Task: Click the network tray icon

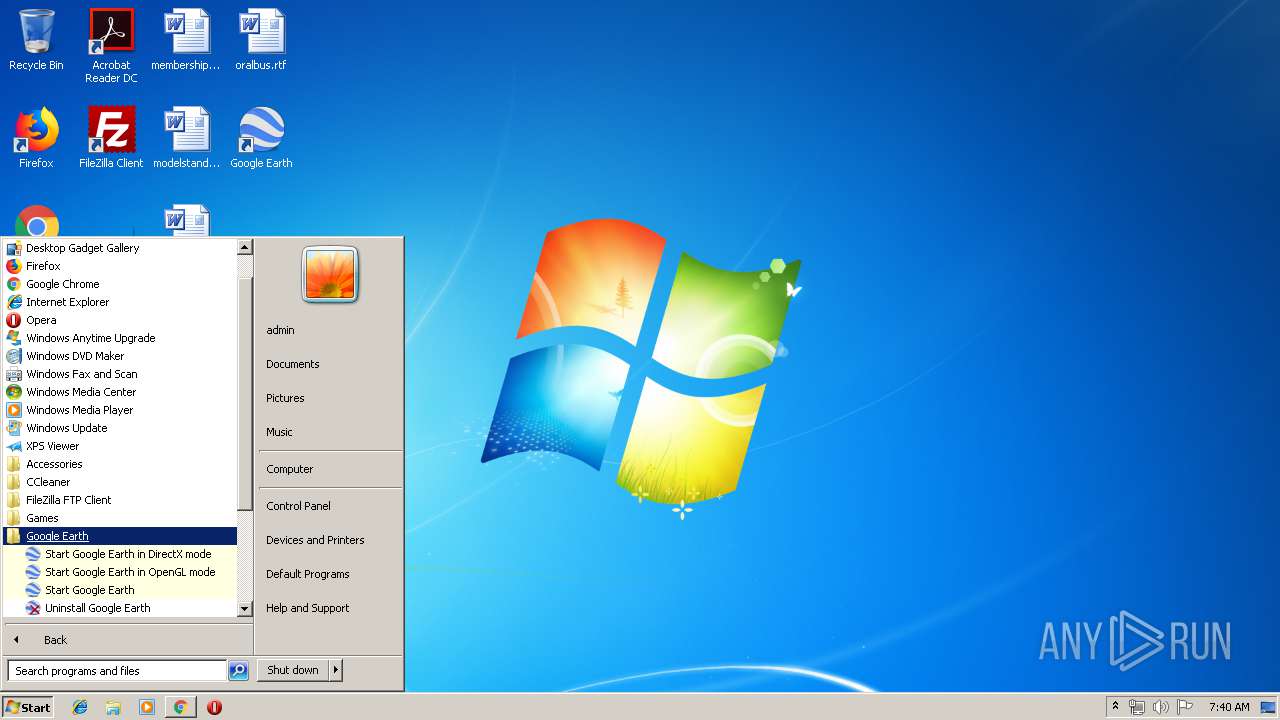Action: tap(1137, 707)
